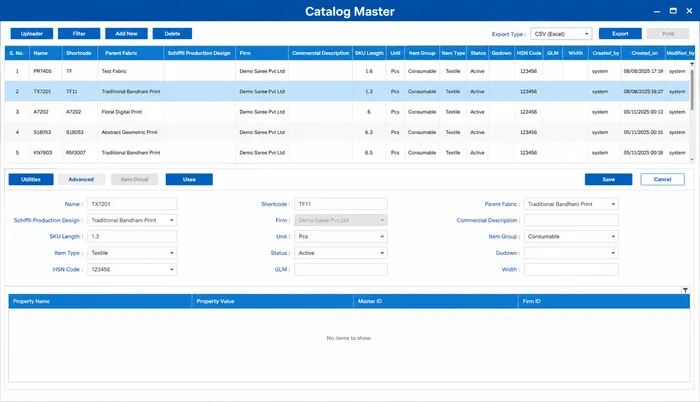Open the Item Type dropdown
700x402 pixels.
(x=132, y=253)
